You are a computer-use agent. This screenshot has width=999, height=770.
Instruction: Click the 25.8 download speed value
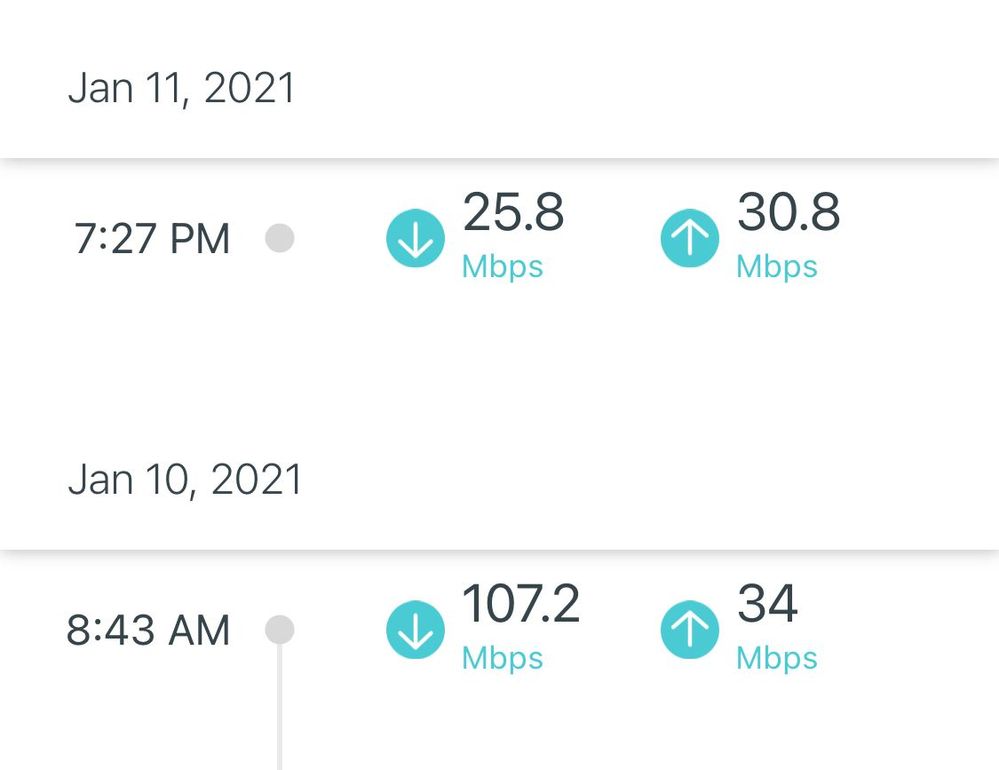[x=513, y=214]
